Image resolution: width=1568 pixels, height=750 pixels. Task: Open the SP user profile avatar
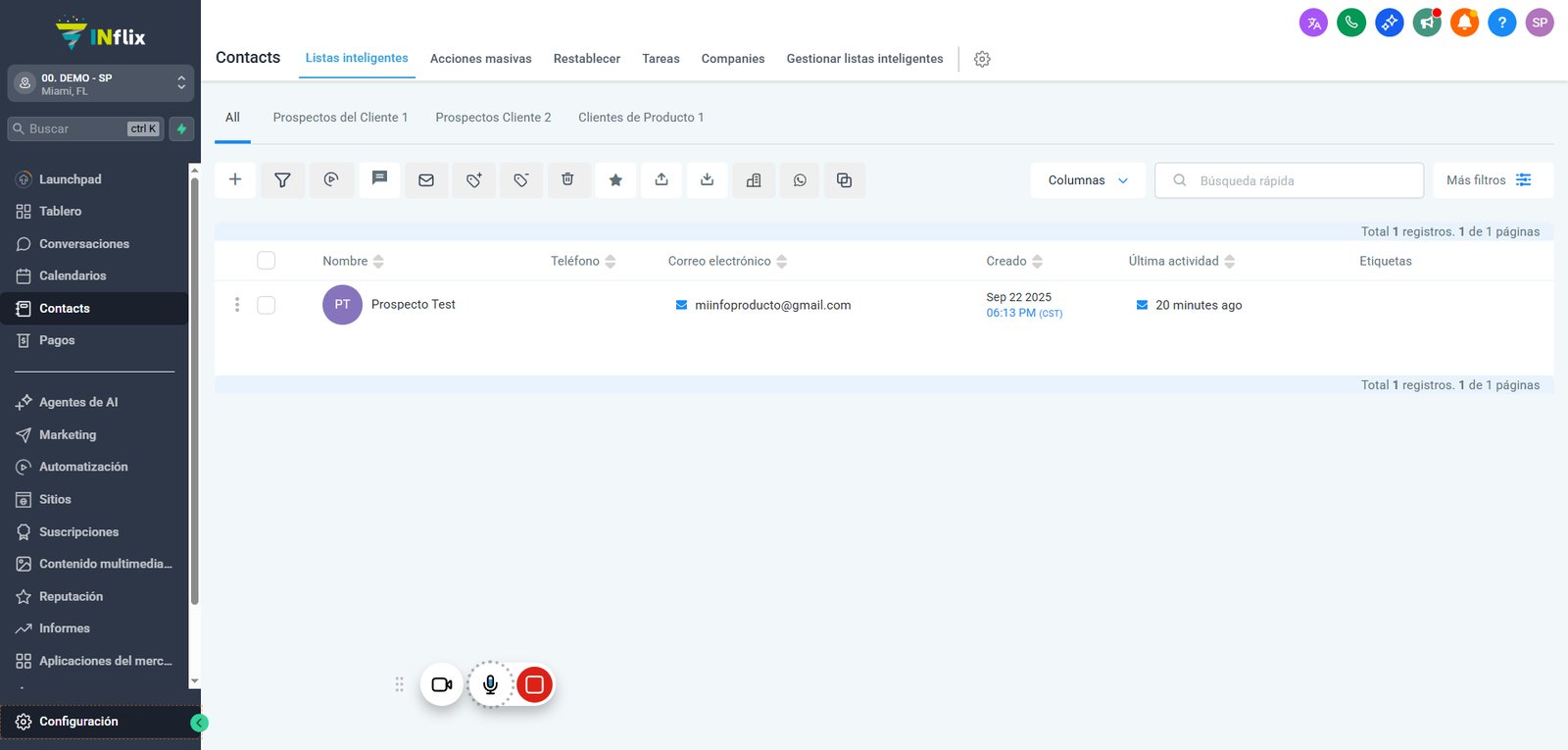[x=1540, y=23]
